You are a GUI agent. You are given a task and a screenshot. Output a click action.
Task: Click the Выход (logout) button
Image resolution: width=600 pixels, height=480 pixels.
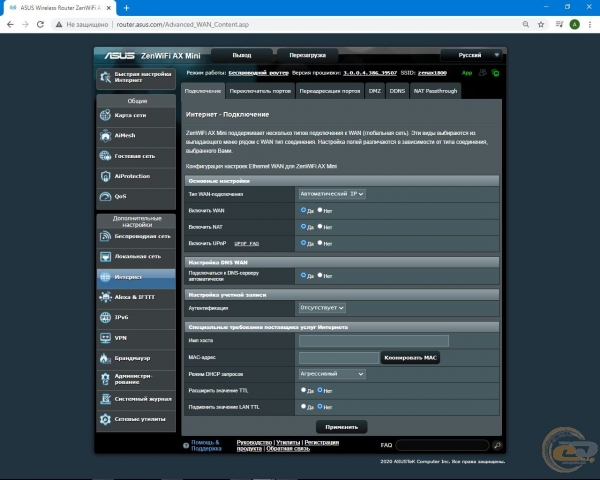pyautogui.click(x=242, y=55)
